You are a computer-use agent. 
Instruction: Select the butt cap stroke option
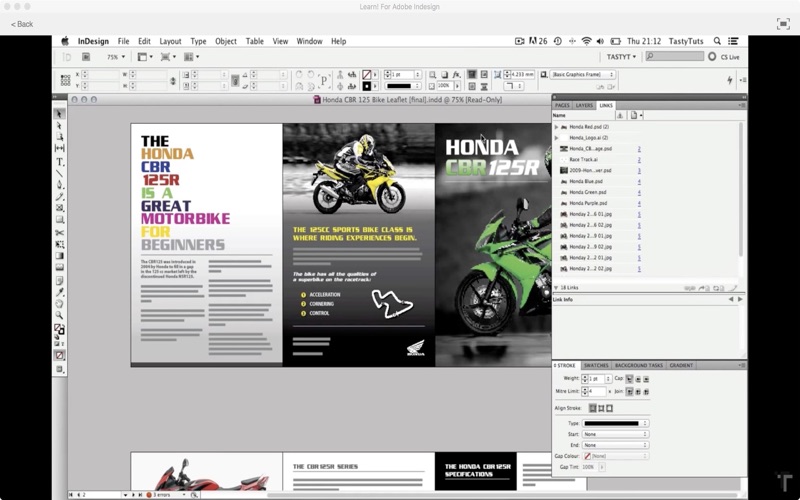tap(629, 379)
